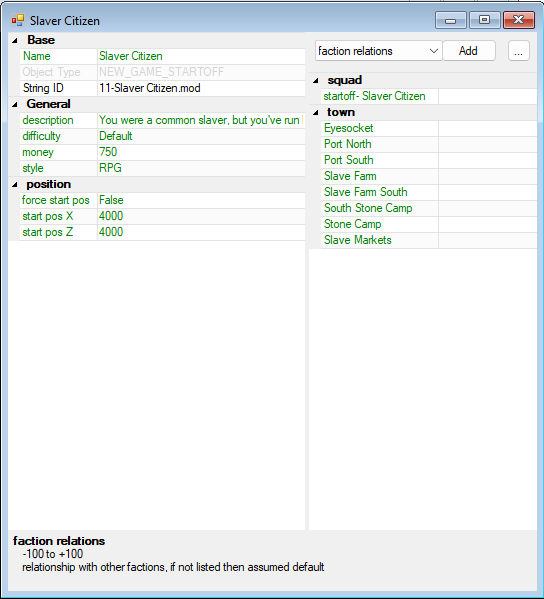
Task: Collapse the Base section
Action: 15,40
